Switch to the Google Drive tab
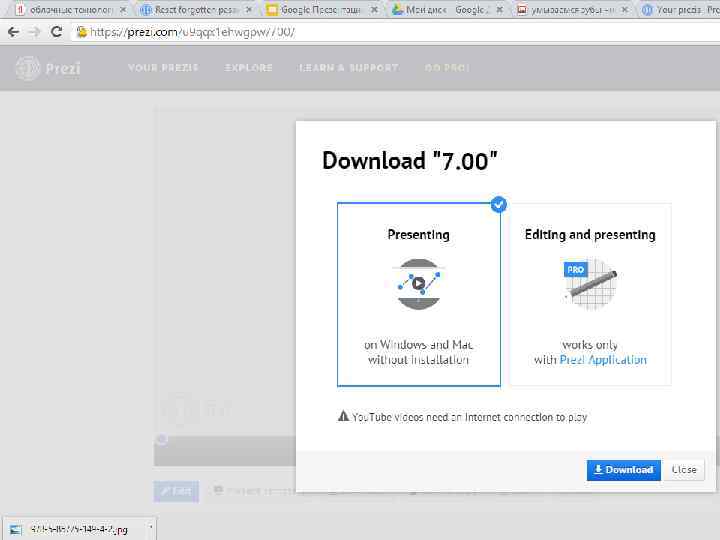This screenshot has width=720, height=540. pyautogui.click(x=445, y=9)
